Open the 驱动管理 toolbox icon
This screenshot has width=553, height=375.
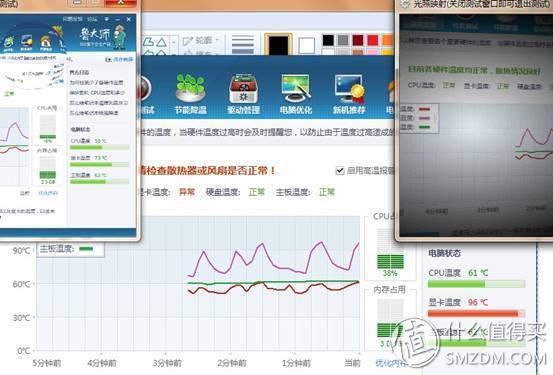[x=243, y=89]
